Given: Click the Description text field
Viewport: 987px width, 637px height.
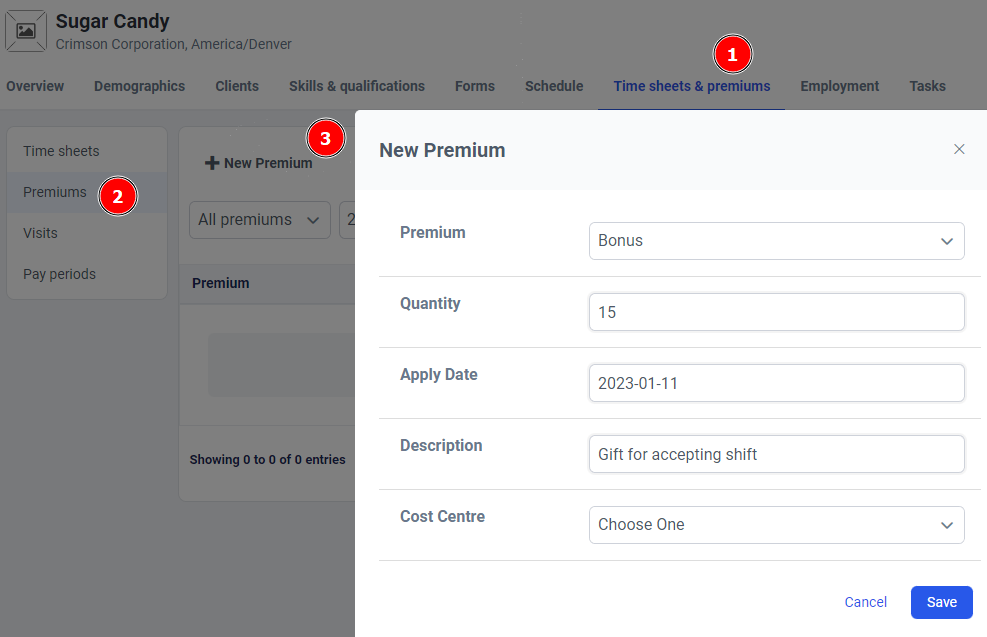Looking at the screenshot, I should click(776, 454).
